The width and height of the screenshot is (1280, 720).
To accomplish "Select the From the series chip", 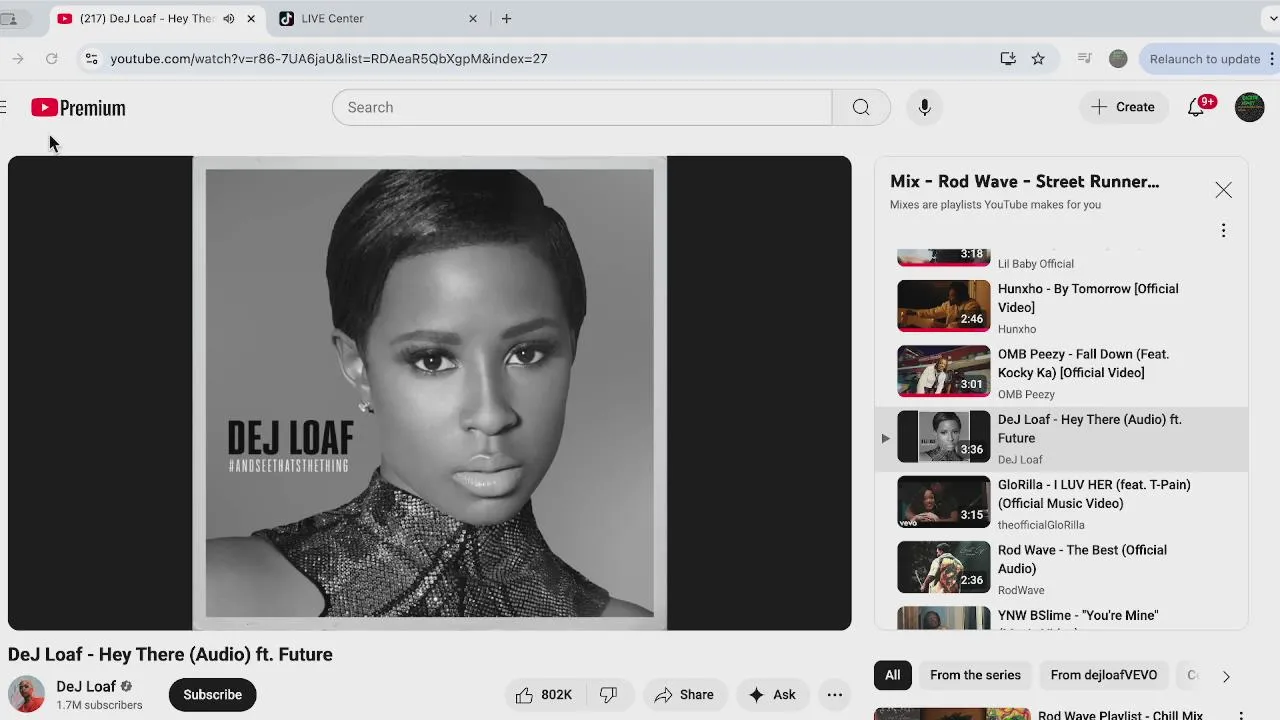I will point(975,675).
